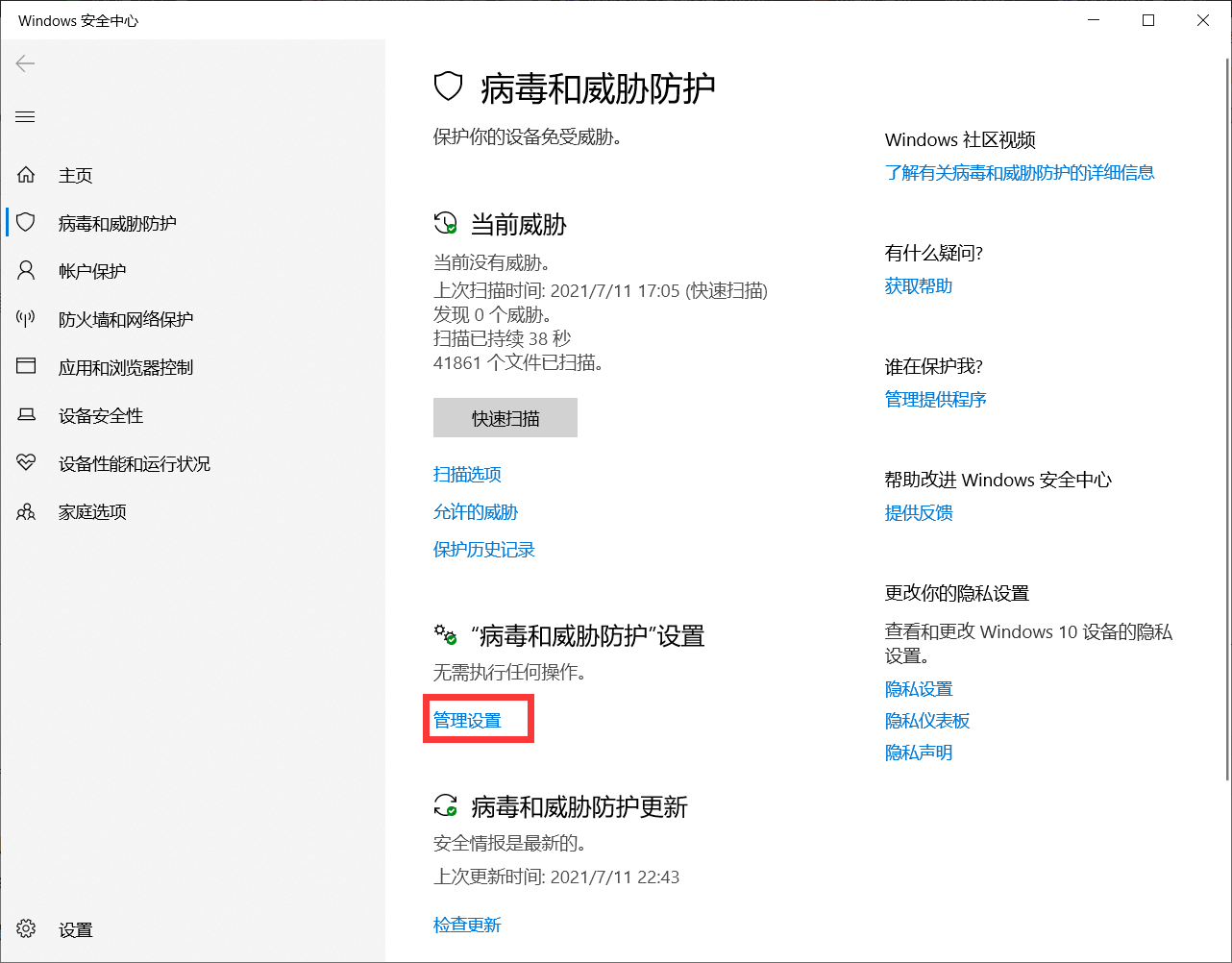1232x963 pixels.
Task: Click the text 无需执行任何操作。
Action: (x=510, y=672)
